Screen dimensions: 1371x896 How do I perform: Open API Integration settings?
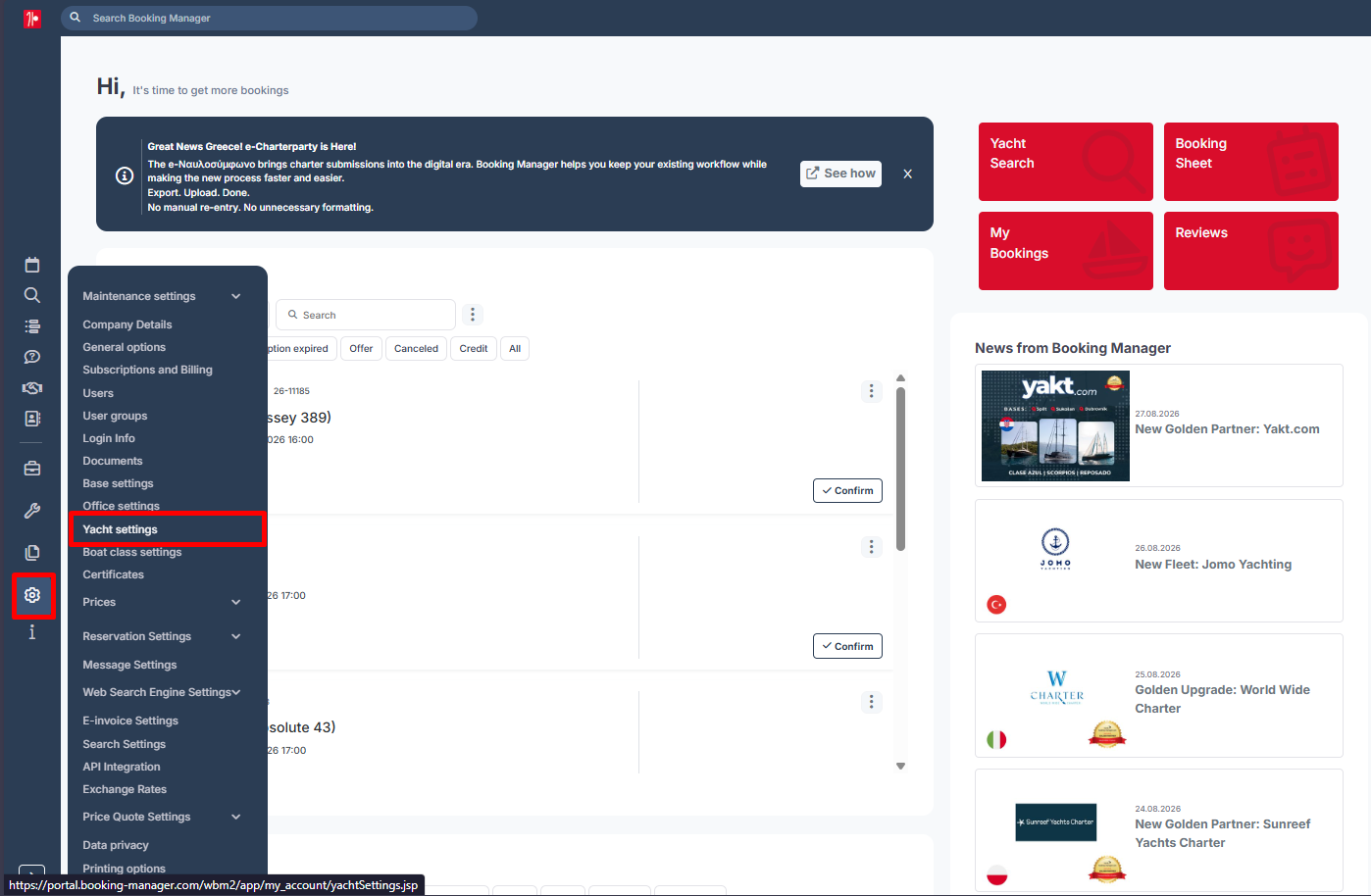click(122, 767)
